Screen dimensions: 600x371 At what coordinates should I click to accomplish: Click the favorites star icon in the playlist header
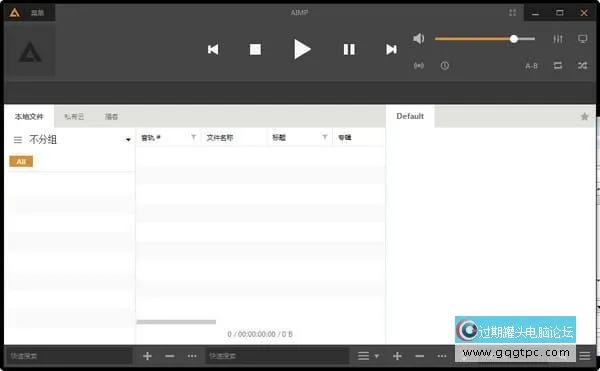pyautogui.click(x=584, y=116)
